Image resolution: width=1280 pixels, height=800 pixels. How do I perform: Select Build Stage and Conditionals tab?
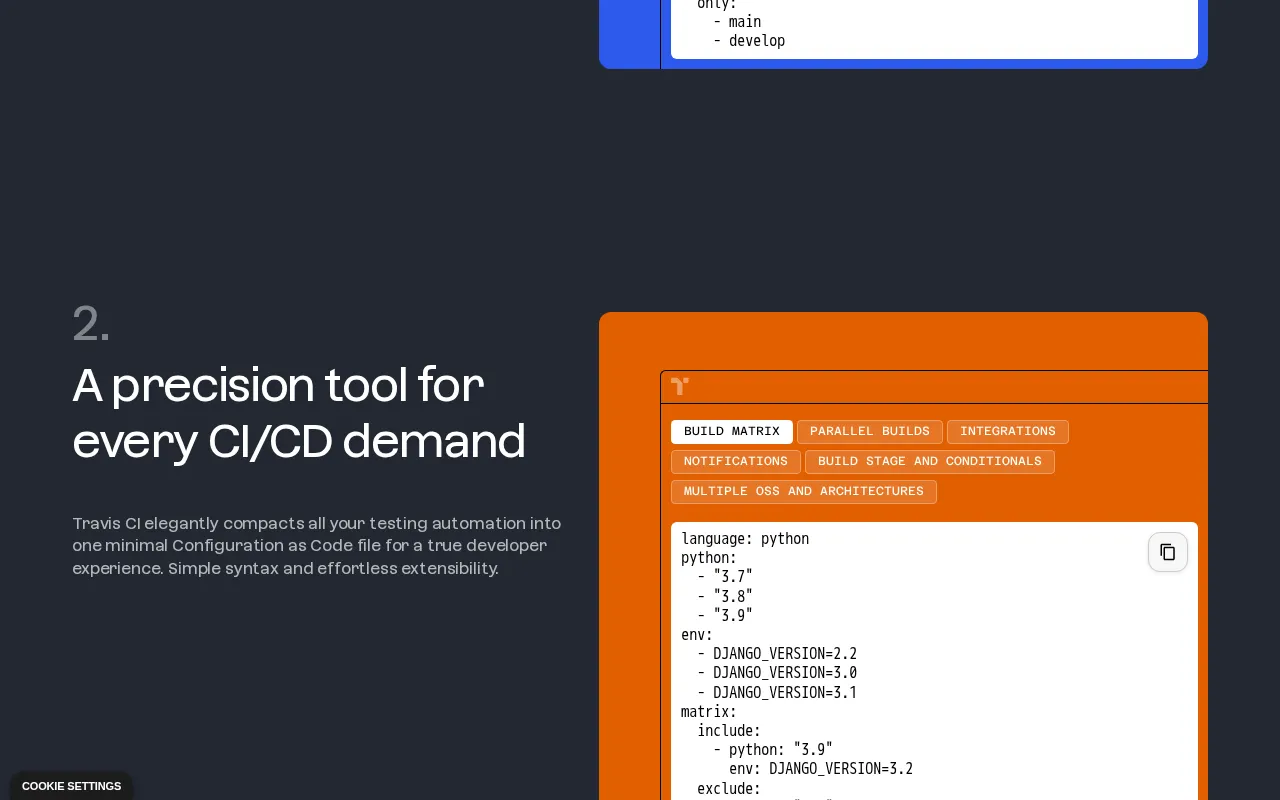click(x=930, y=462)
